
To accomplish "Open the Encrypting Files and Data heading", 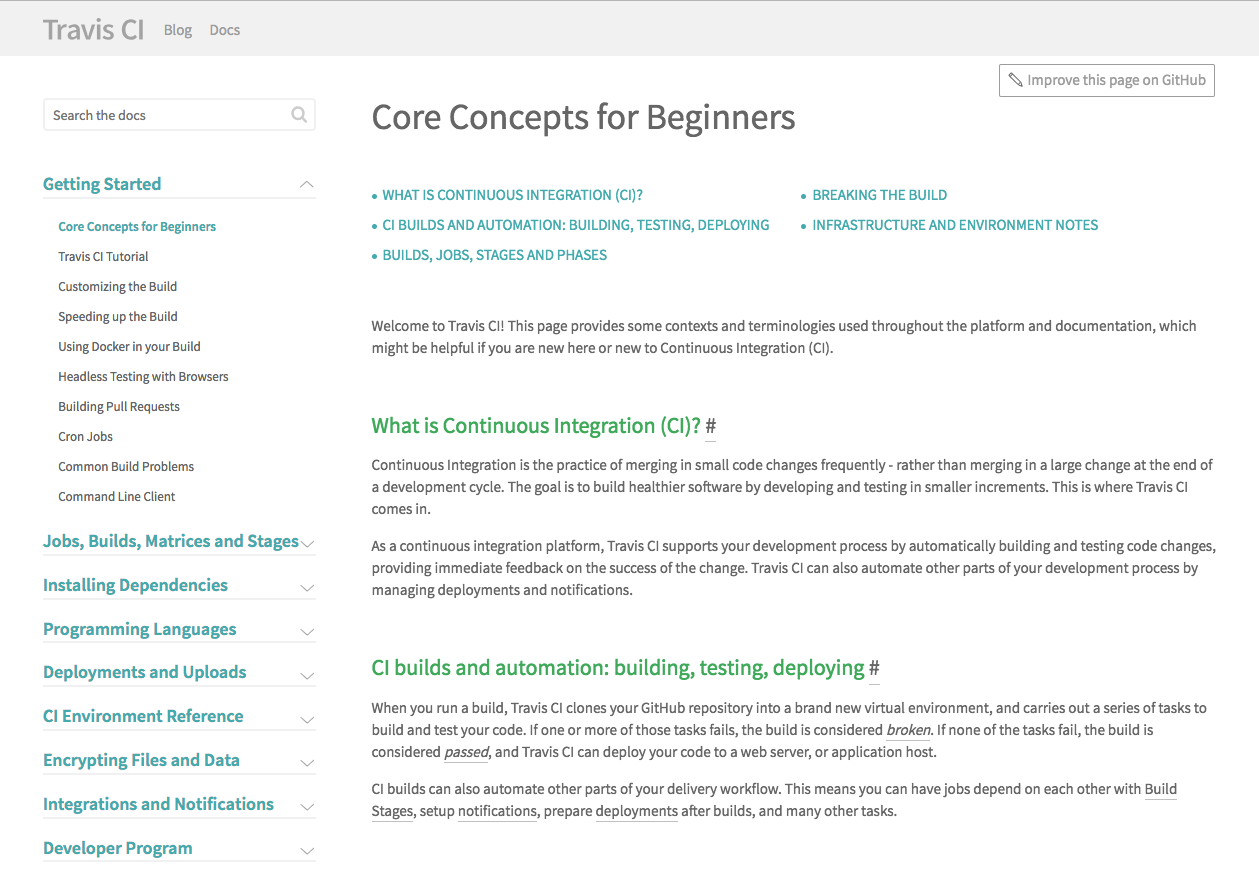I will [141, 760].
